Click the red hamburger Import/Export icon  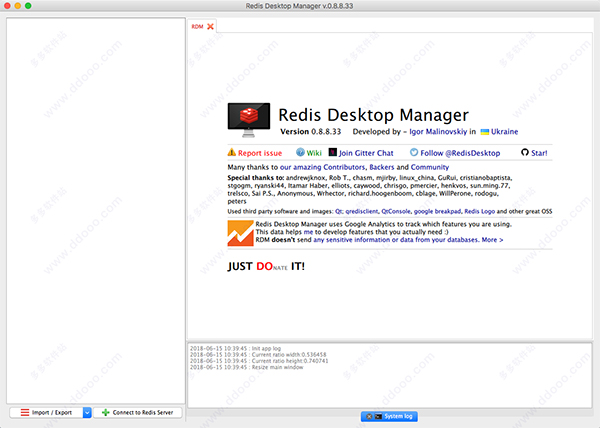click(25, 412)
